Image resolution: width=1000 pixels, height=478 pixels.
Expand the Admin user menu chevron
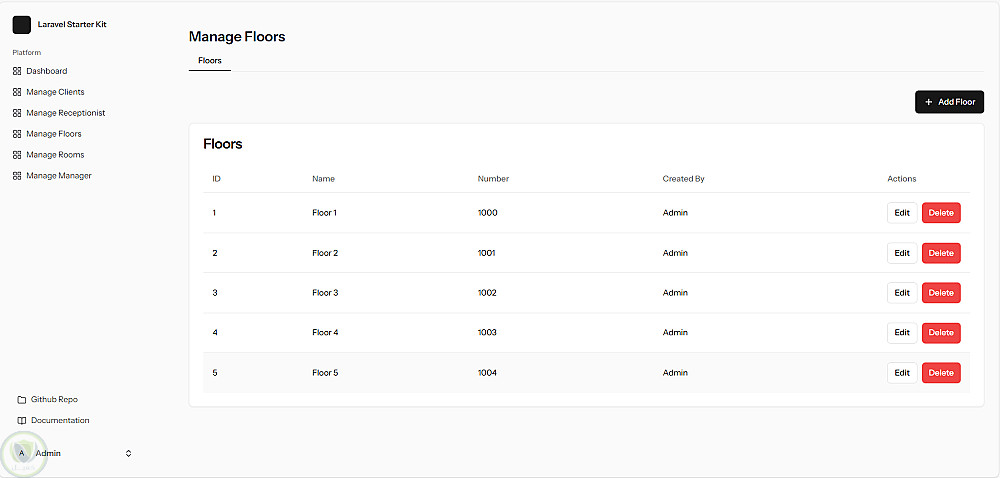[x=128, y=453]
